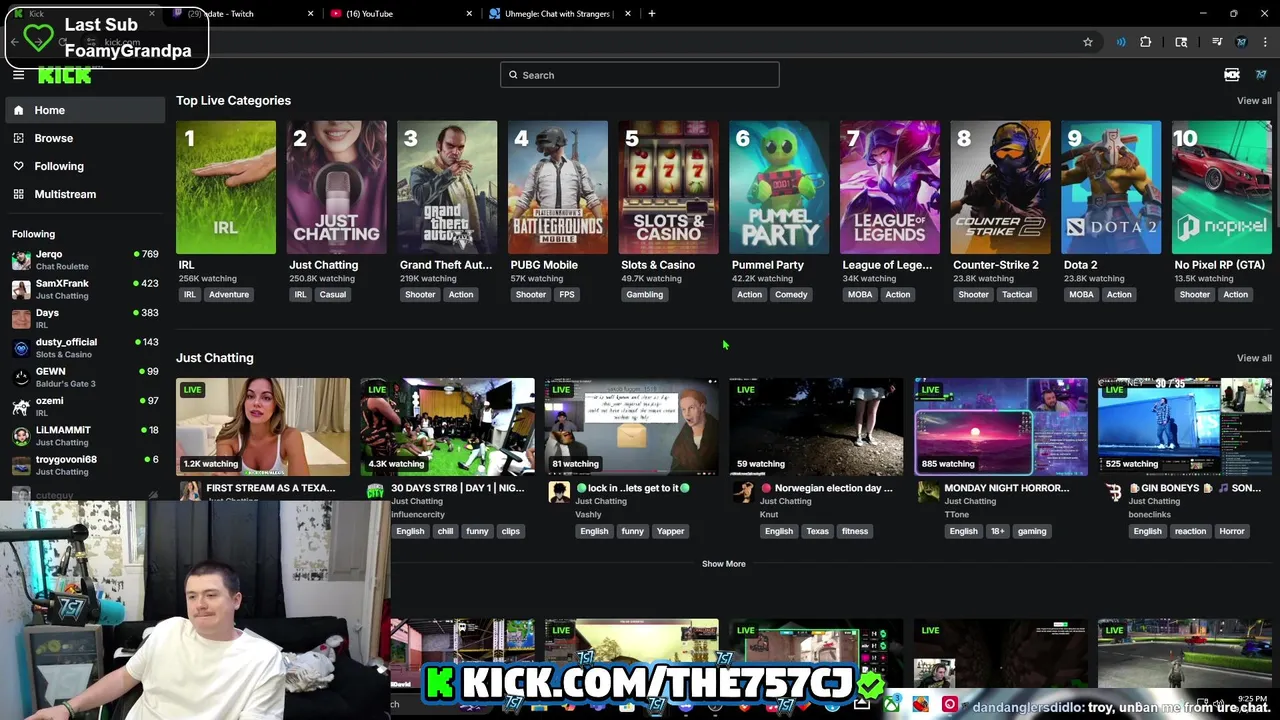1280x720 pixels.
Task: Open a new browser tab
Action: pyautogui.click(x=652, y=14)
